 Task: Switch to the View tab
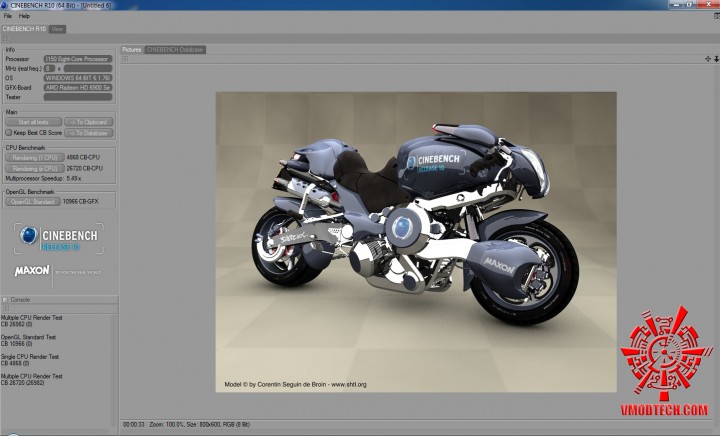tap(57, 29)
